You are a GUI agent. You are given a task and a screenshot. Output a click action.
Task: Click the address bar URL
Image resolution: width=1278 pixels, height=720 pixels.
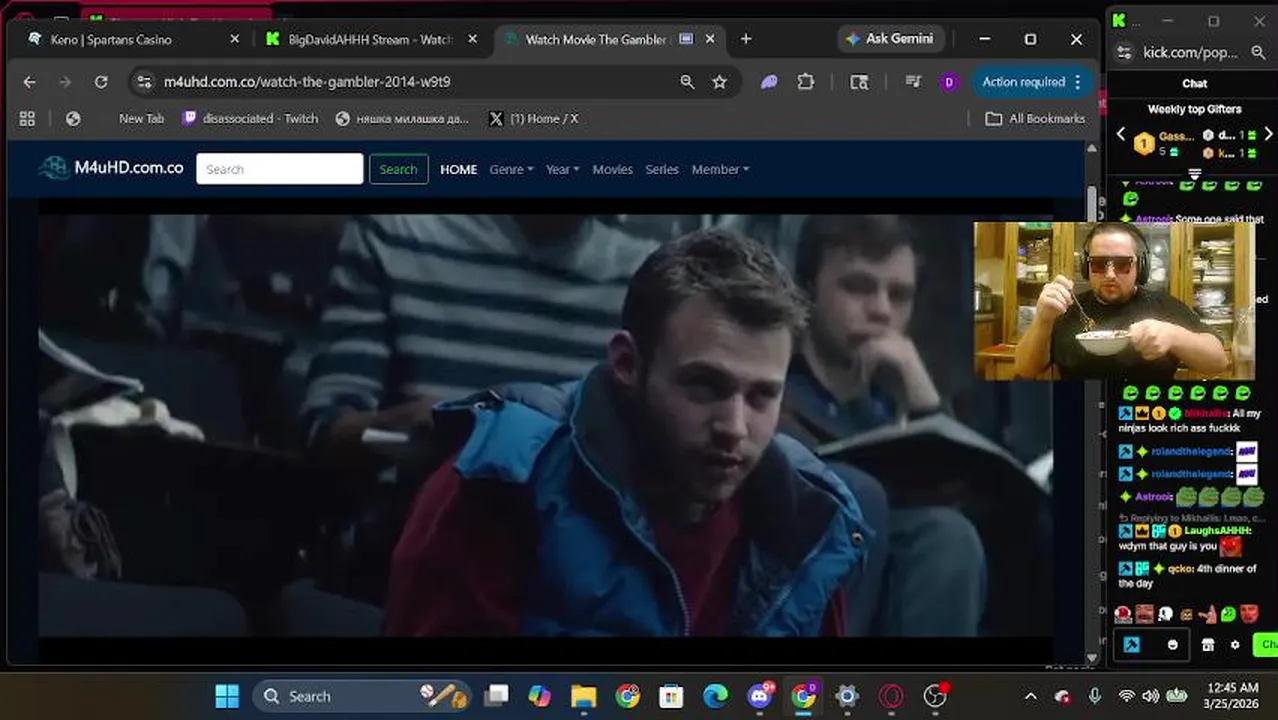coord(307,82)
